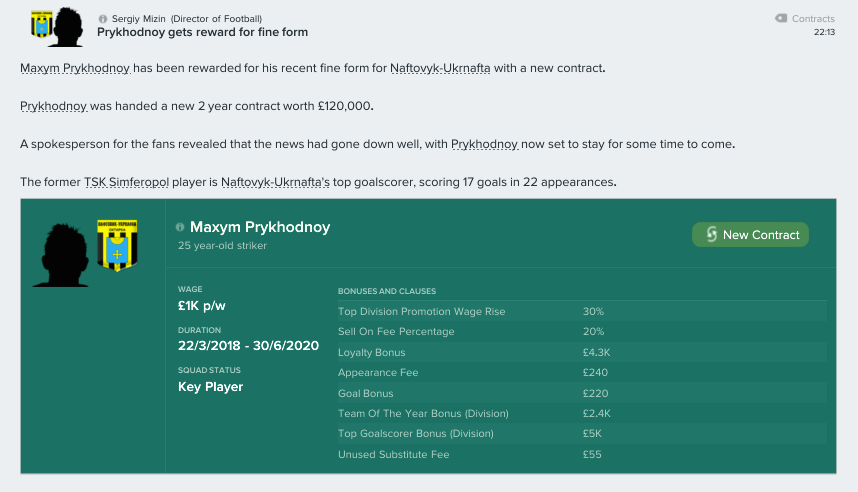Click the Contracts tag icon
858x492 pixels.
click(781, 18)
